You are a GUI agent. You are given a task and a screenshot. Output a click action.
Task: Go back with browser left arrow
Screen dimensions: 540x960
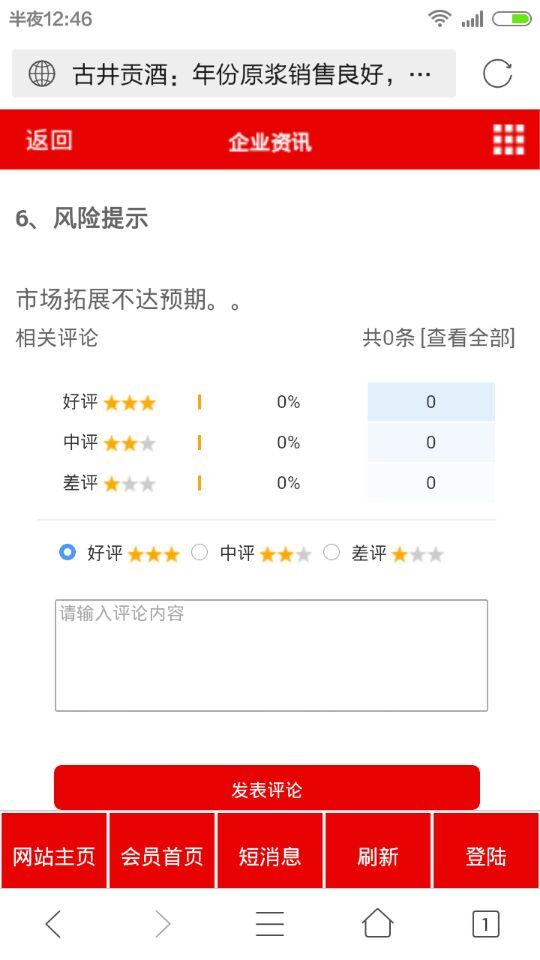tap(54, 923)
